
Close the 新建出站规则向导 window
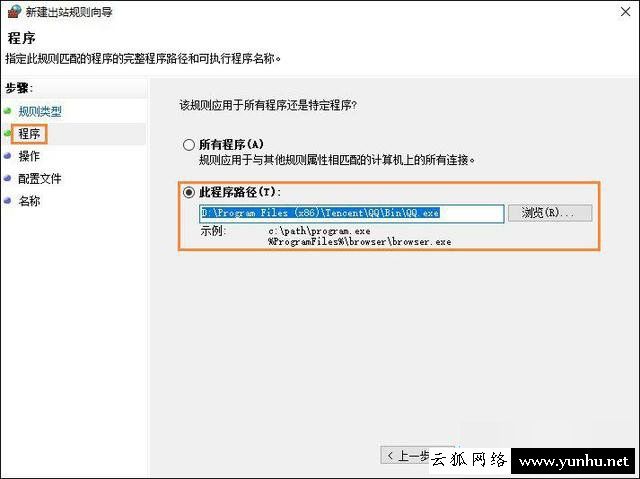point(625,12)
